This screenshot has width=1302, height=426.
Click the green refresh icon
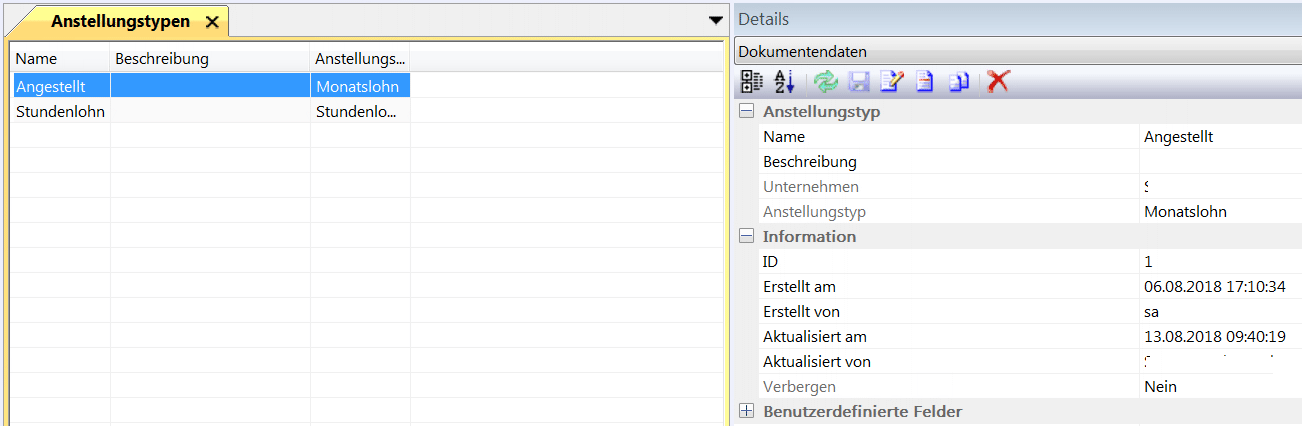point(826,82)
